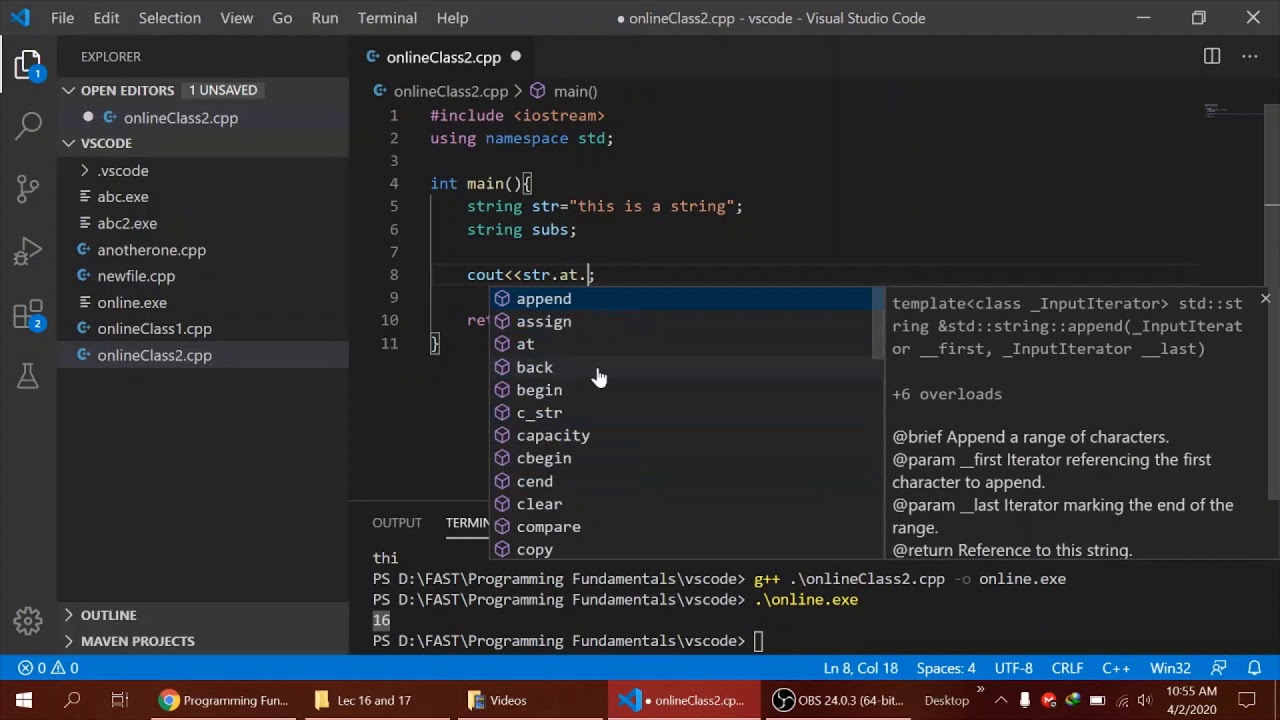Open the Test flask icon in activity bar
The image size is (1280, 720).
click(28, 376)
